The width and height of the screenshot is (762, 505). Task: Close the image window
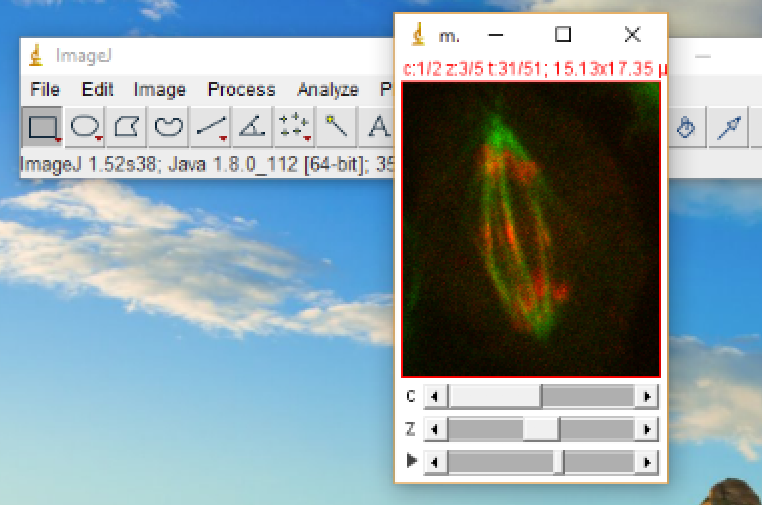(632, 35)
